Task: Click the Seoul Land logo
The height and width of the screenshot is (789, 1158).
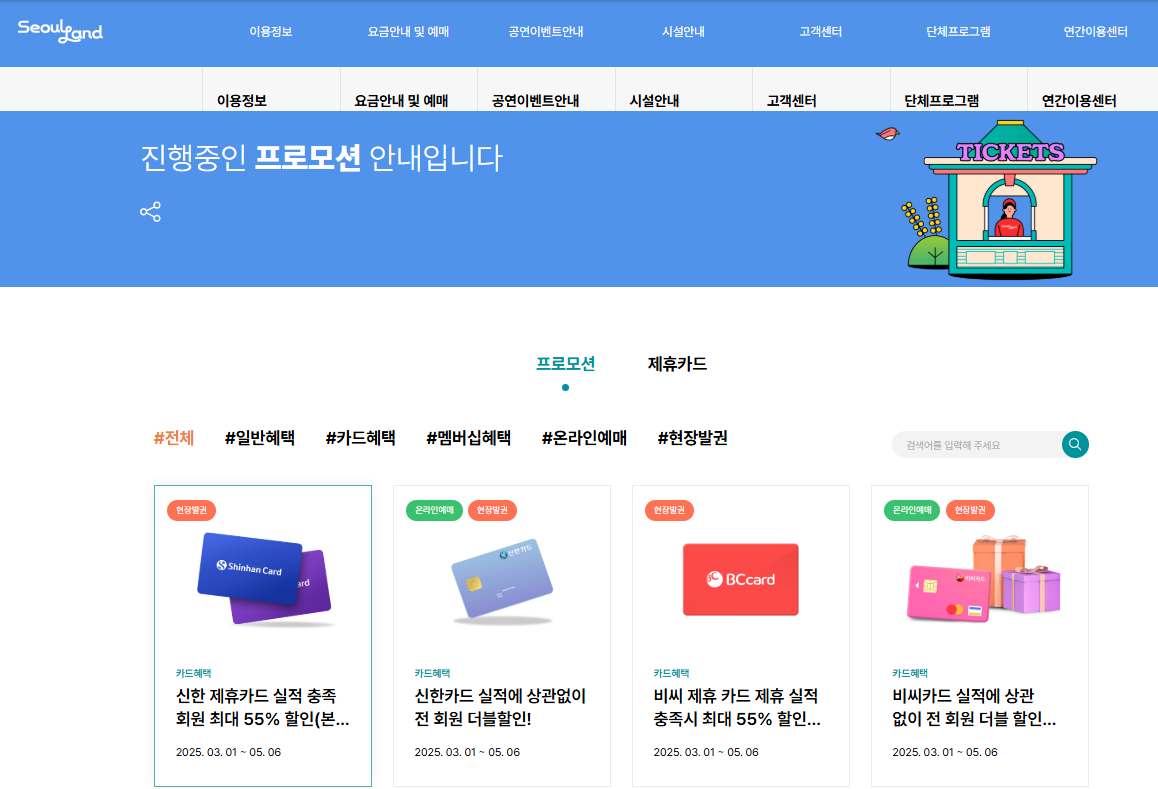Action: pos(60,30)
